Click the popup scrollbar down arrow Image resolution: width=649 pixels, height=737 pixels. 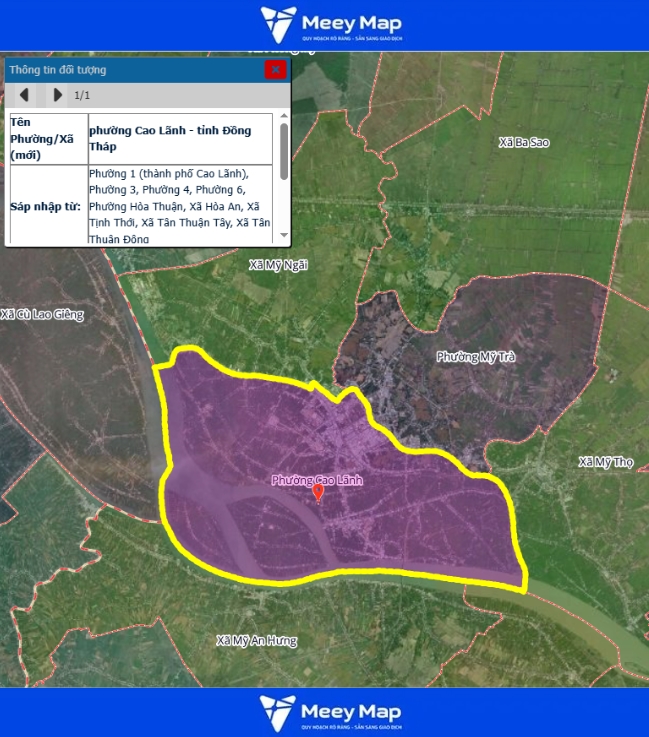click(x=284, y=236)
